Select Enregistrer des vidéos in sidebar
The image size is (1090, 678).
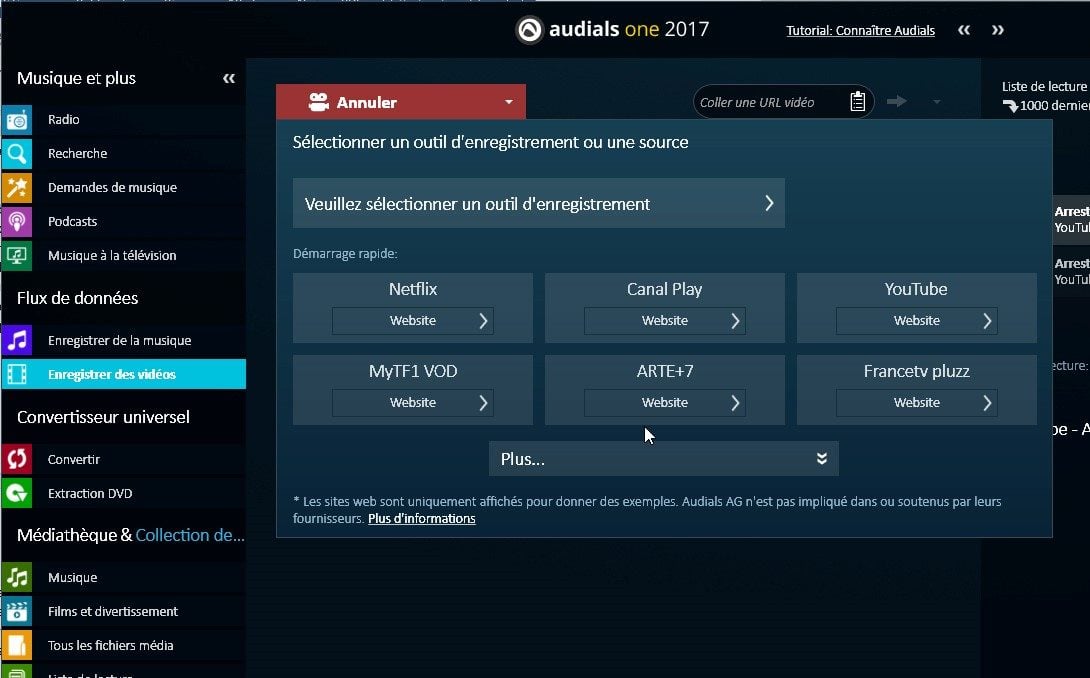point(111,375)
